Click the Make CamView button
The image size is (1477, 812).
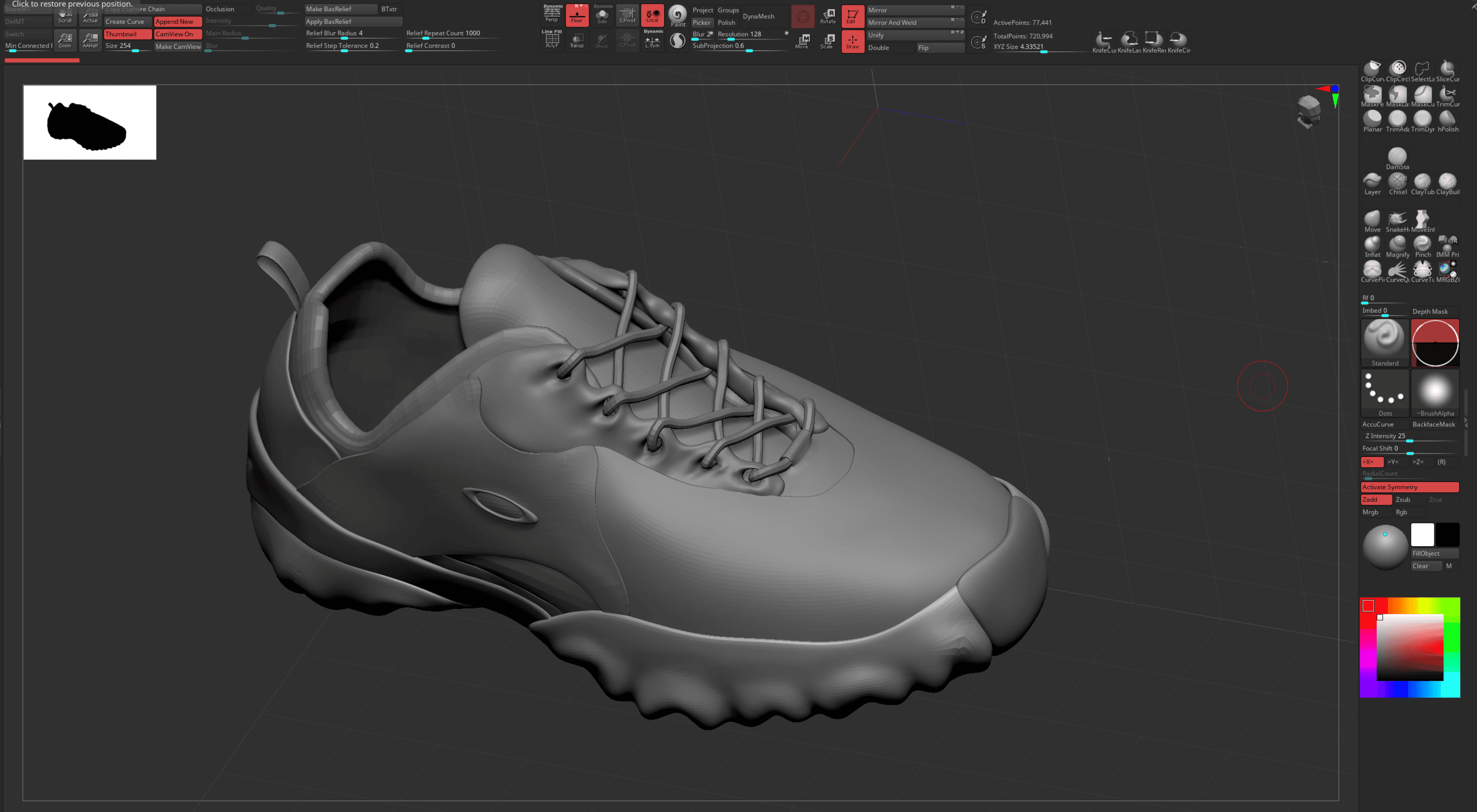[178, 46]
